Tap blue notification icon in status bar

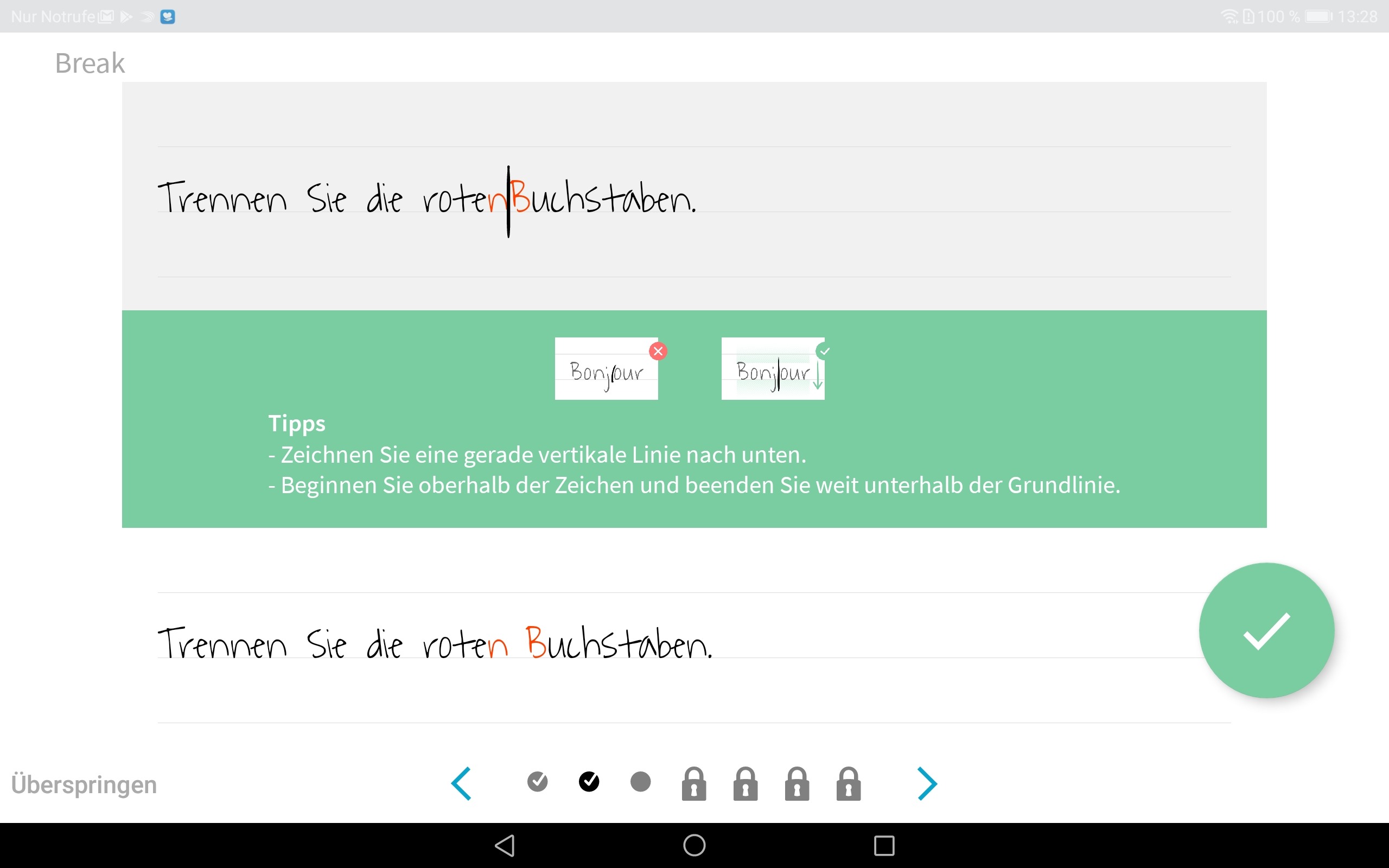168,17
